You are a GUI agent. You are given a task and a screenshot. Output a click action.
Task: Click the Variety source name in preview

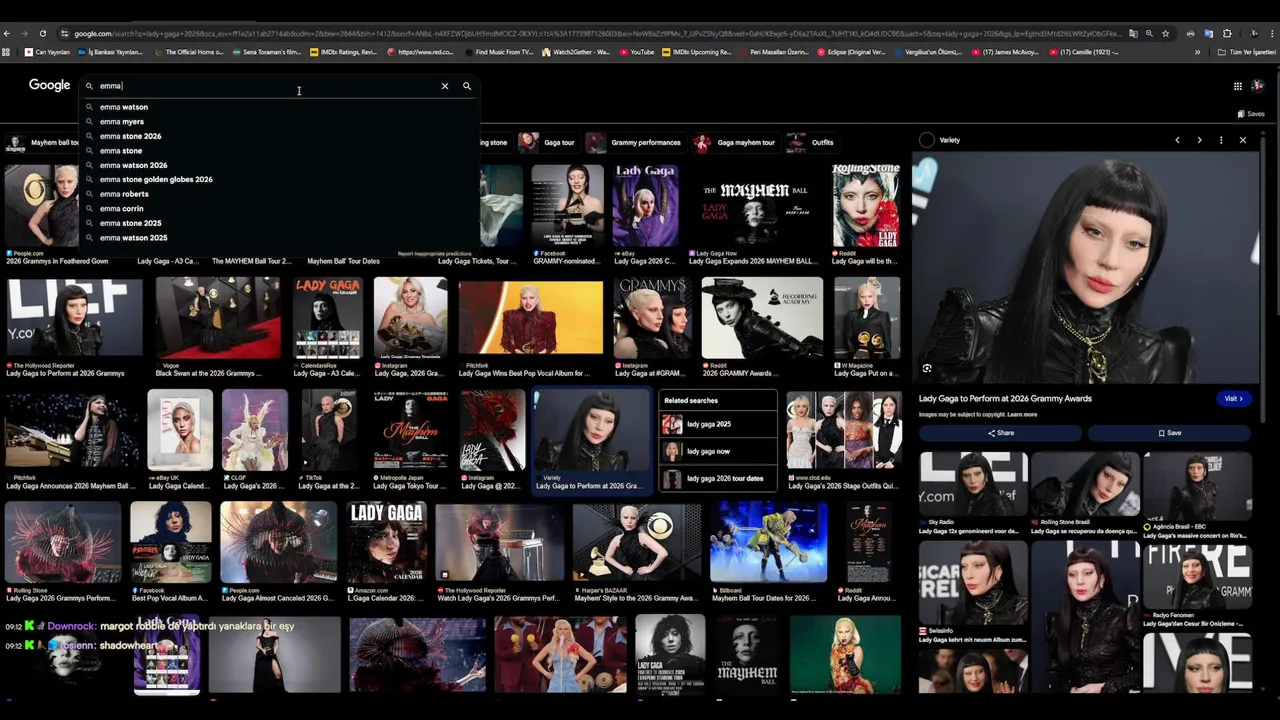(x=949, y=140)
